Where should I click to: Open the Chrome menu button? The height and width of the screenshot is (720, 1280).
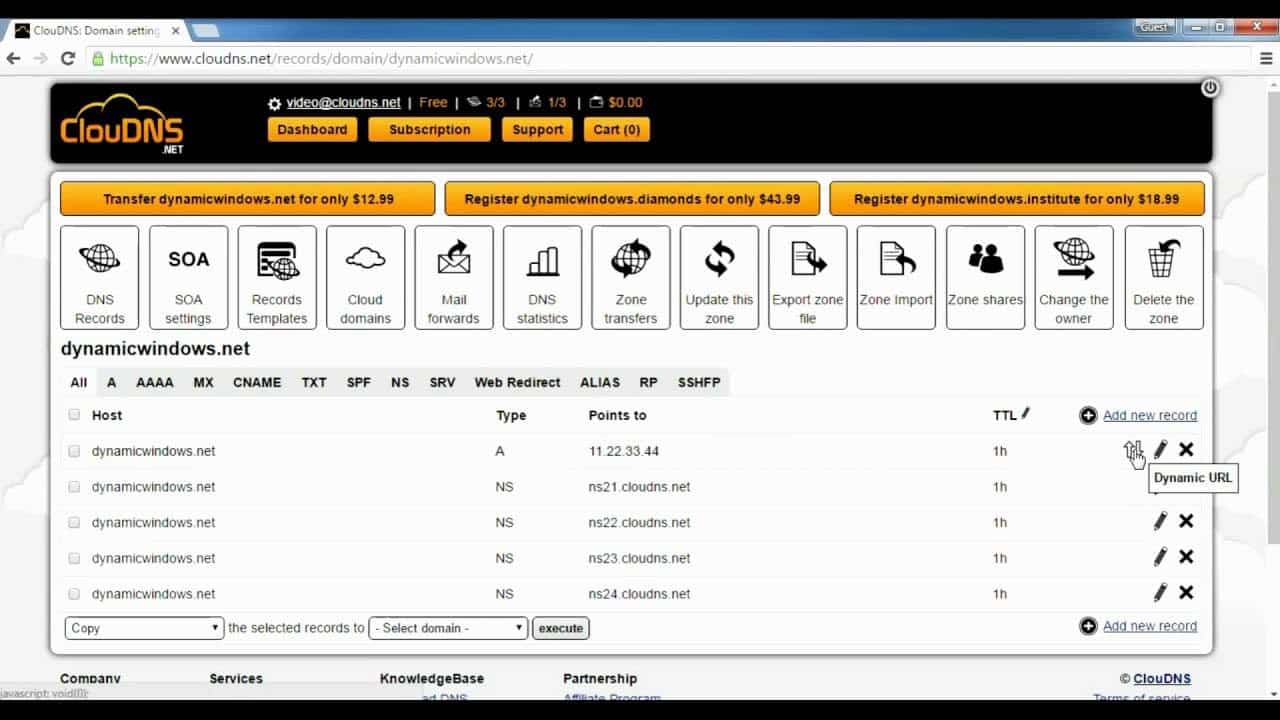(1266, 59)
